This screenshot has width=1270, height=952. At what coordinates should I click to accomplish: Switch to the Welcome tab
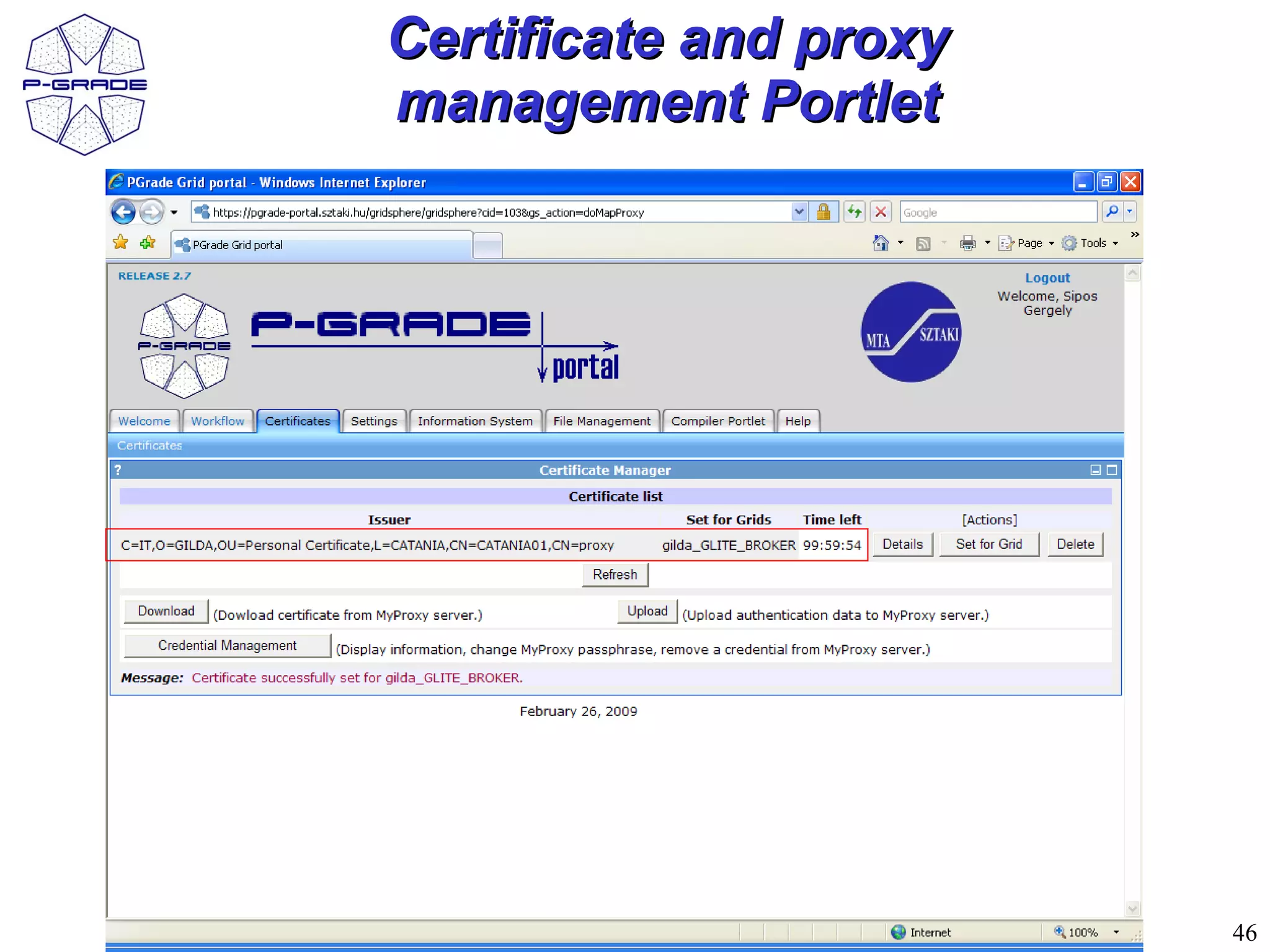point(144,421)
